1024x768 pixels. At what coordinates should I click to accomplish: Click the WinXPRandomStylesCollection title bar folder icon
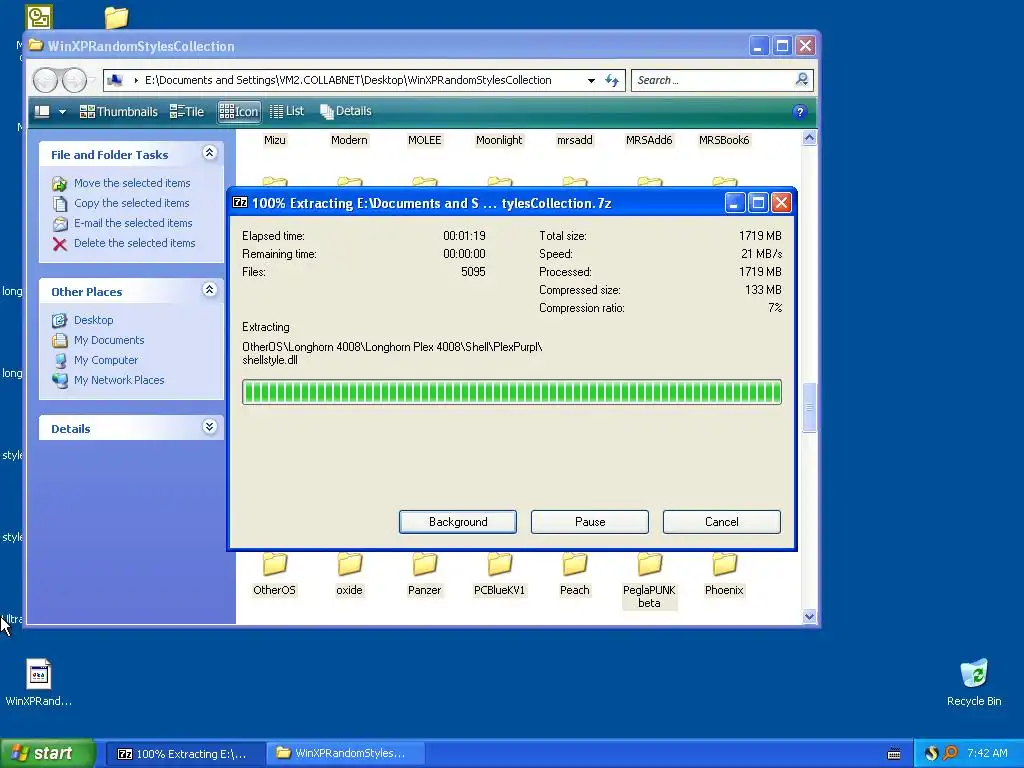[x=36, y=46]
